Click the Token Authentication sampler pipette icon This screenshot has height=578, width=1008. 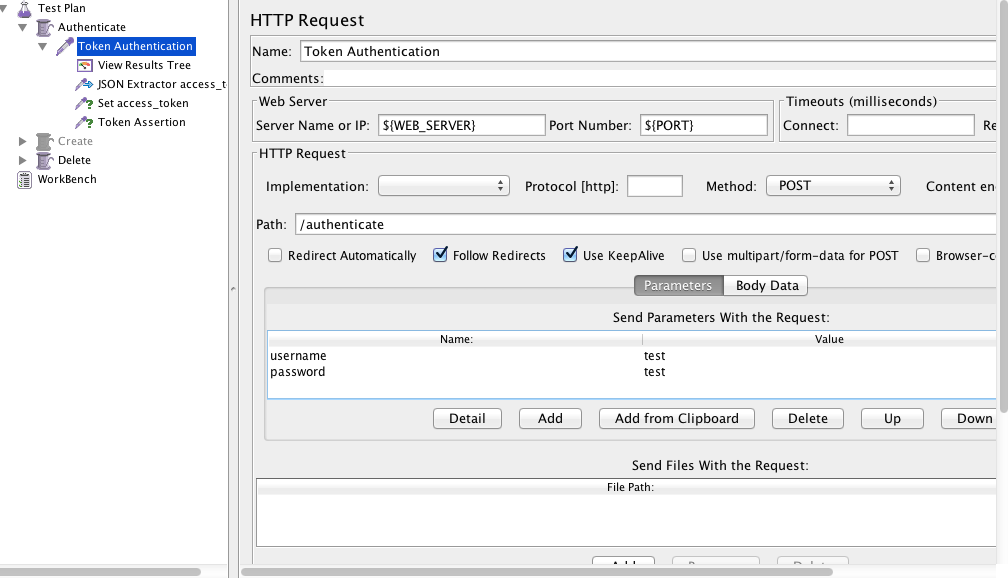[x=65, y=46]
